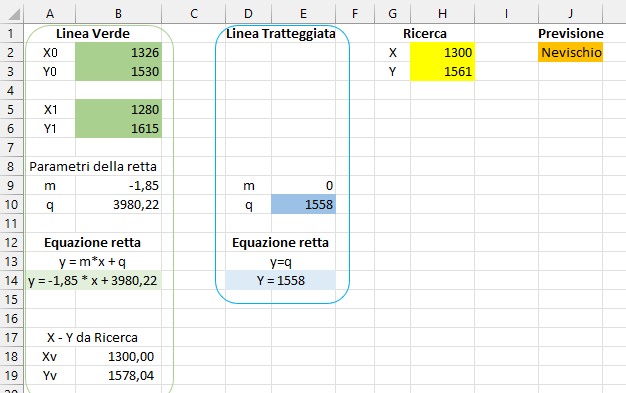Click the Xv label cell
The height and width of the screenshot is (393, 626).
tap(50, 356)
